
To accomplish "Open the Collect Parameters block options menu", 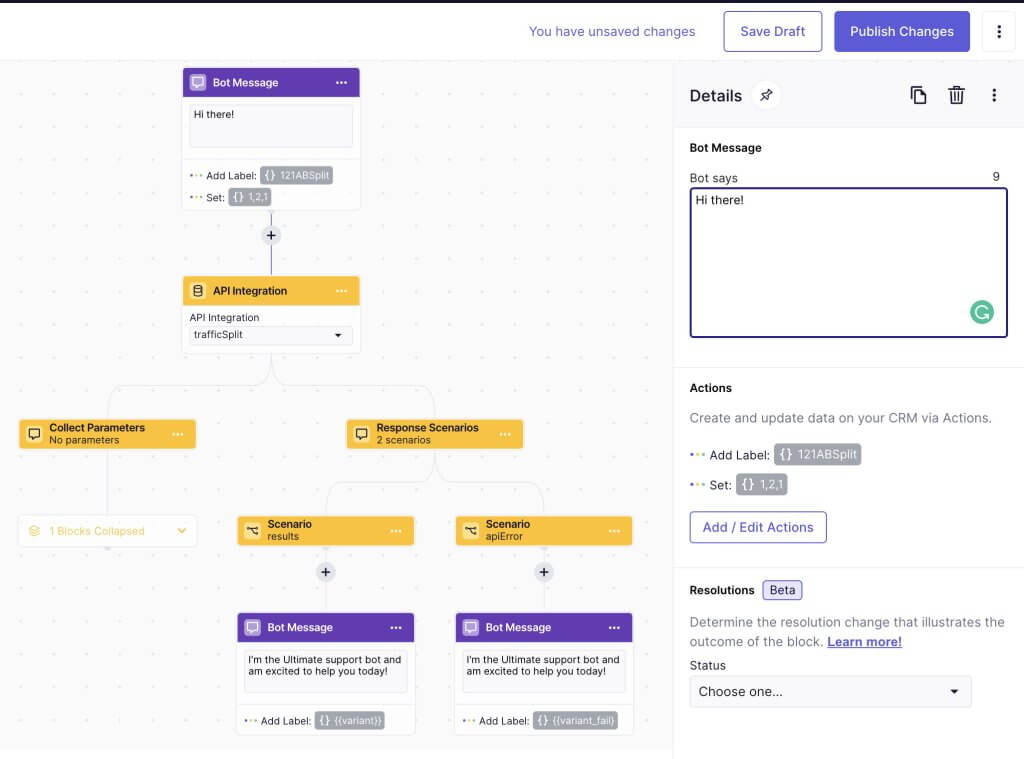I will pyautogui.click(x=178, y=434).
